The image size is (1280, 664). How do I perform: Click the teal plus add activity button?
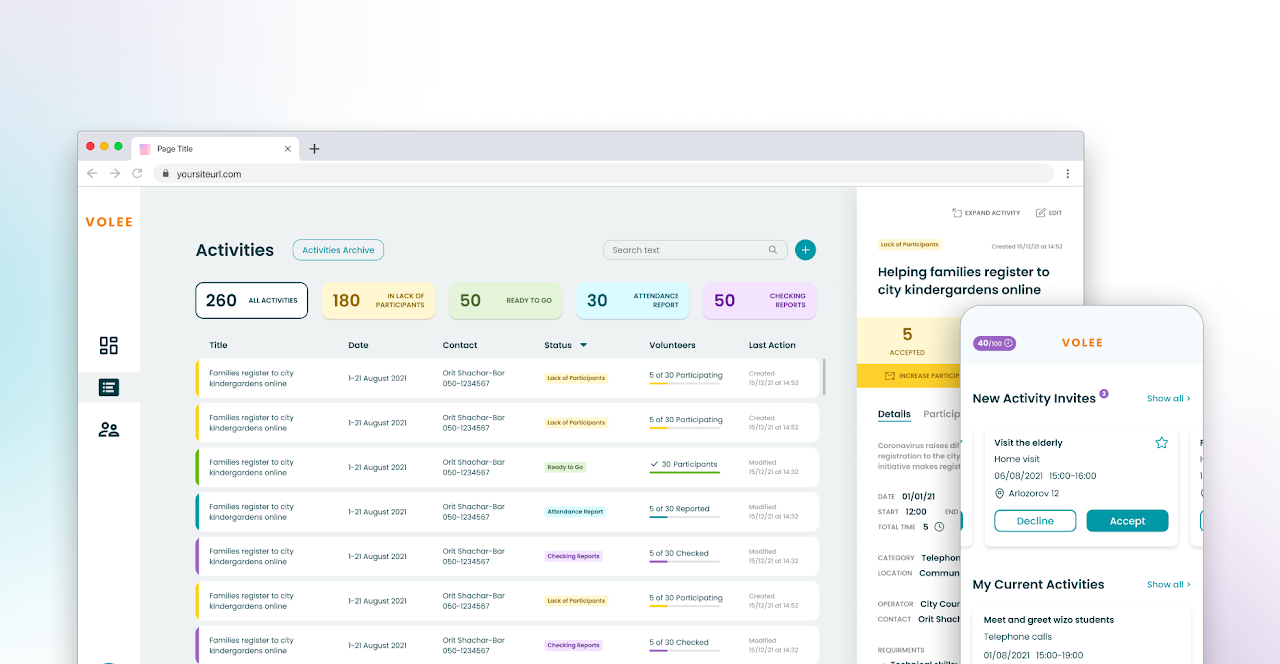(805, 250)
